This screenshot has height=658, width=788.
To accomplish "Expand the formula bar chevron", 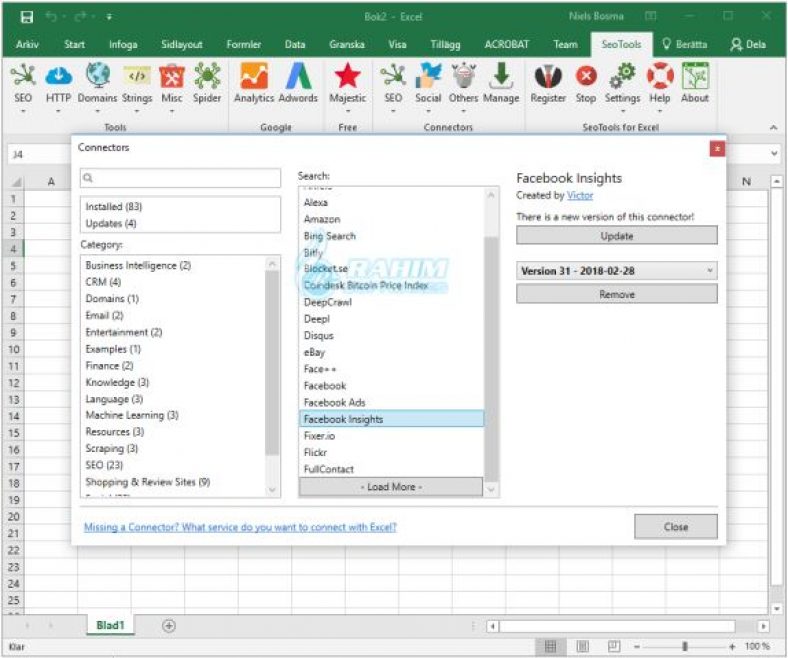I will pos(774,153).
